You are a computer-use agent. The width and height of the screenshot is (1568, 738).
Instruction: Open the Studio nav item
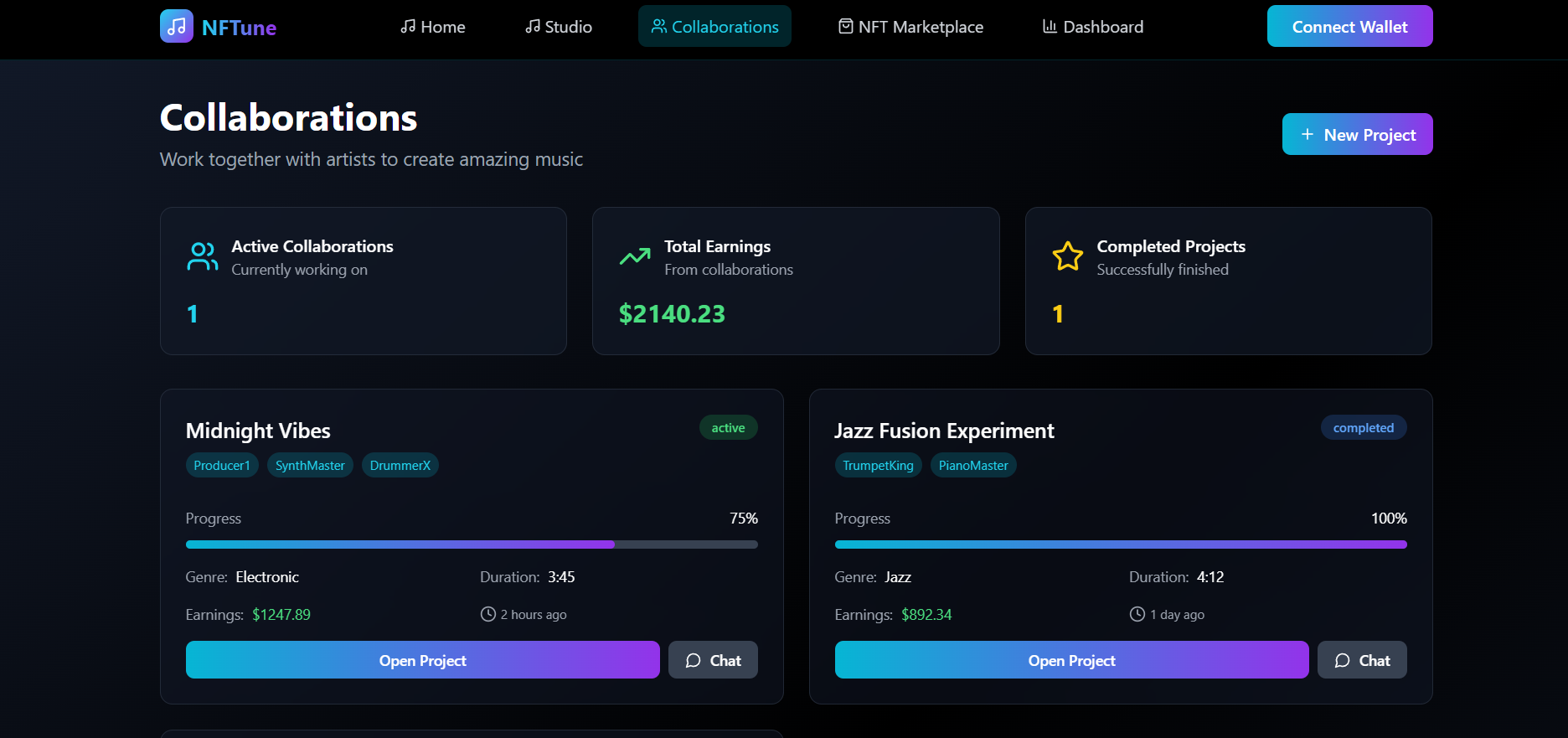click(x=559, y=27)
